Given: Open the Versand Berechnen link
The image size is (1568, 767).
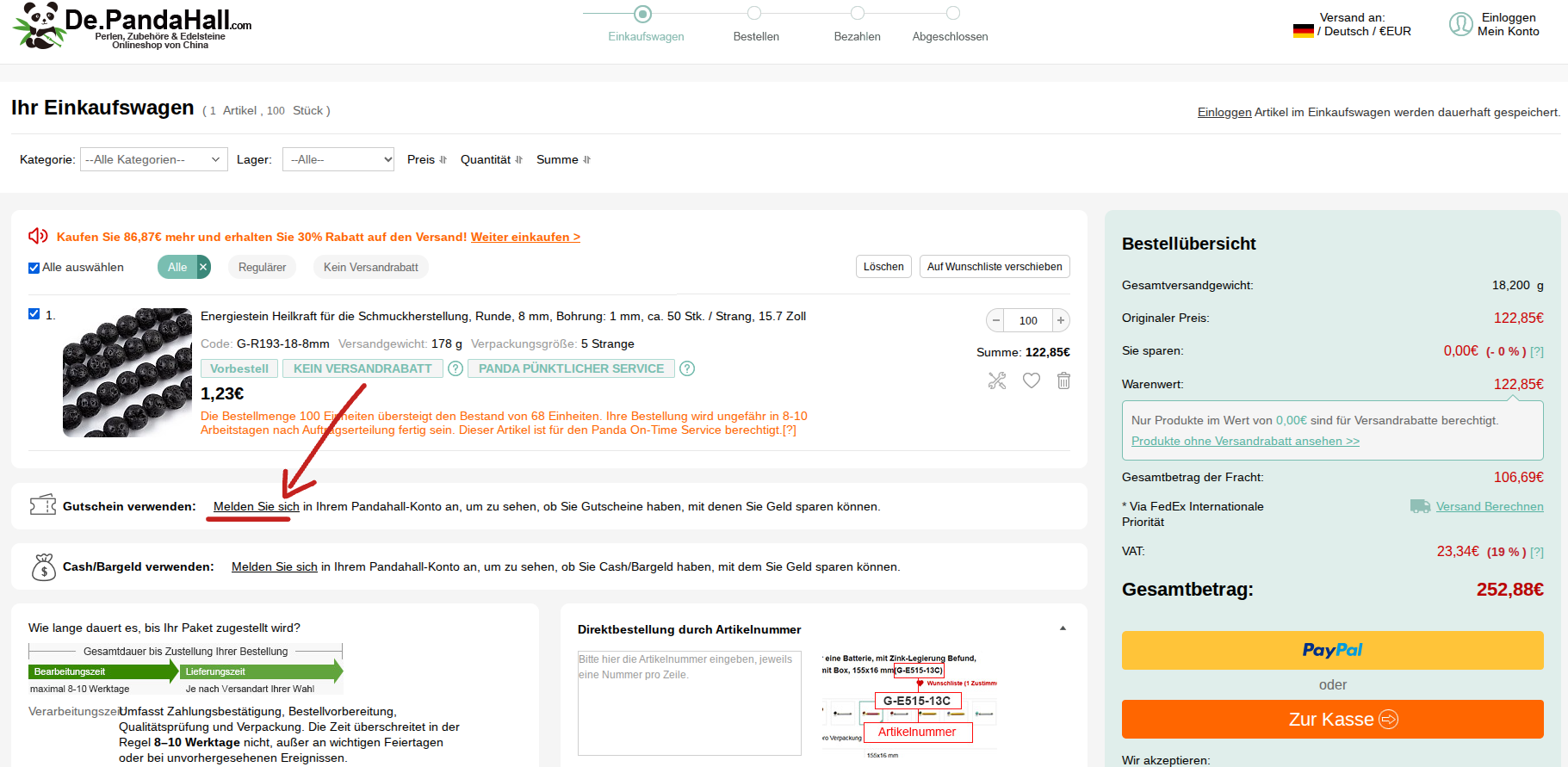Looking at the screenshot, I should click(1489, 506).
